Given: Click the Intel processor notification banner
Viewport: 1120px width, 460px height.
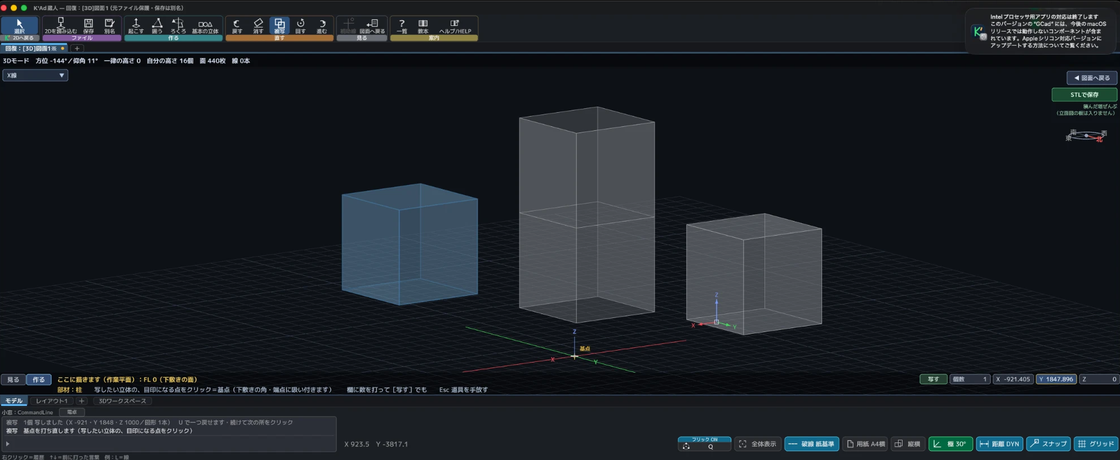Looking at the screenshot, I should pos(1042,31).
